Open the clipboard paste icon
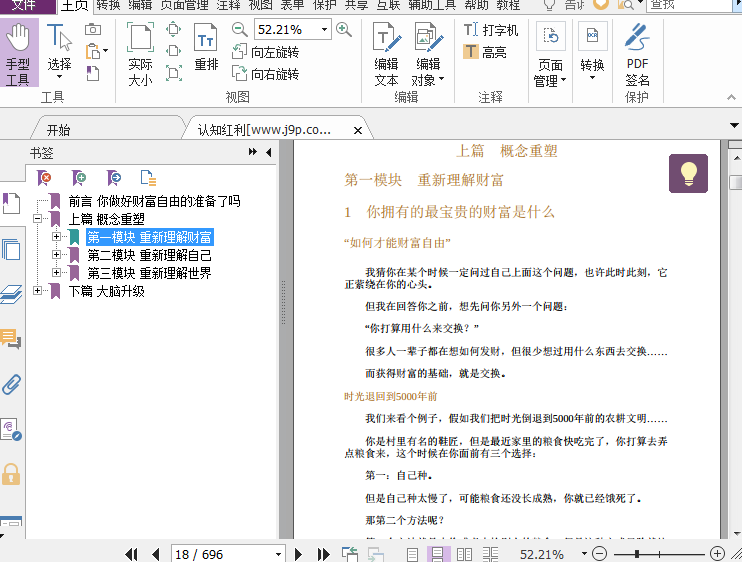 (x=94, y=51)
